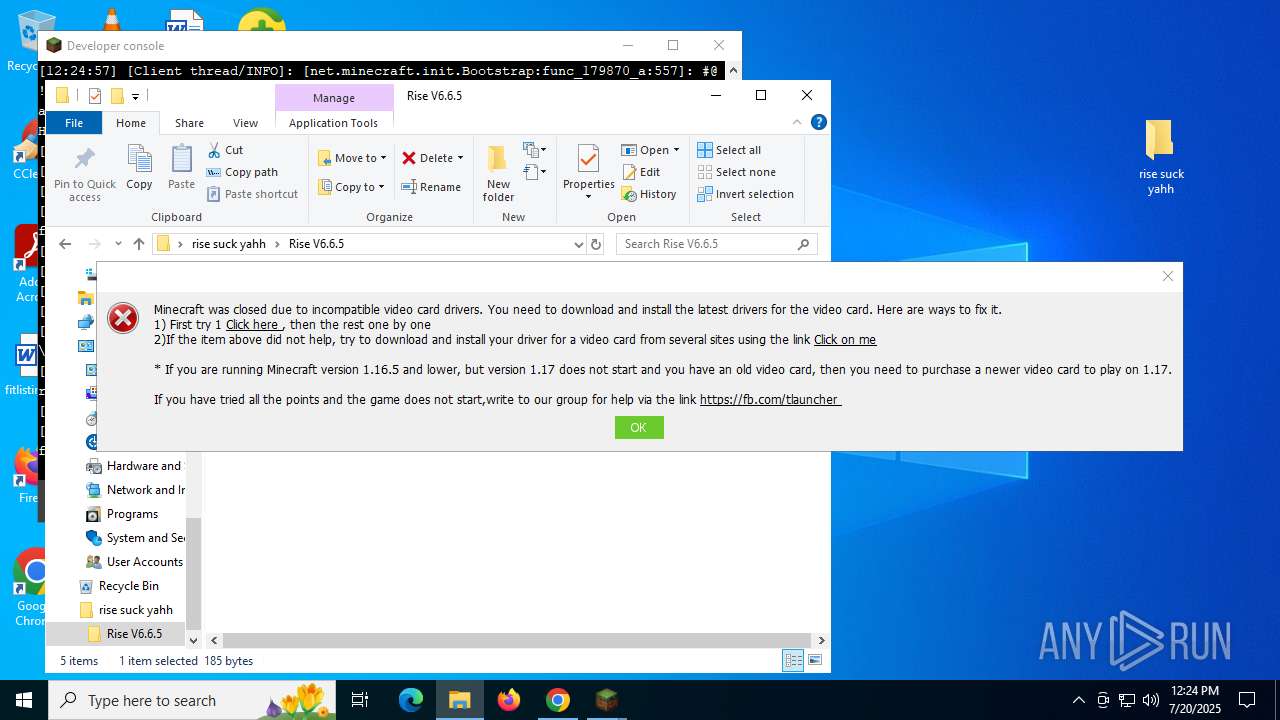1280x720 pixels.
Task: Open the notification center icon
Action: coord(1247,700)
